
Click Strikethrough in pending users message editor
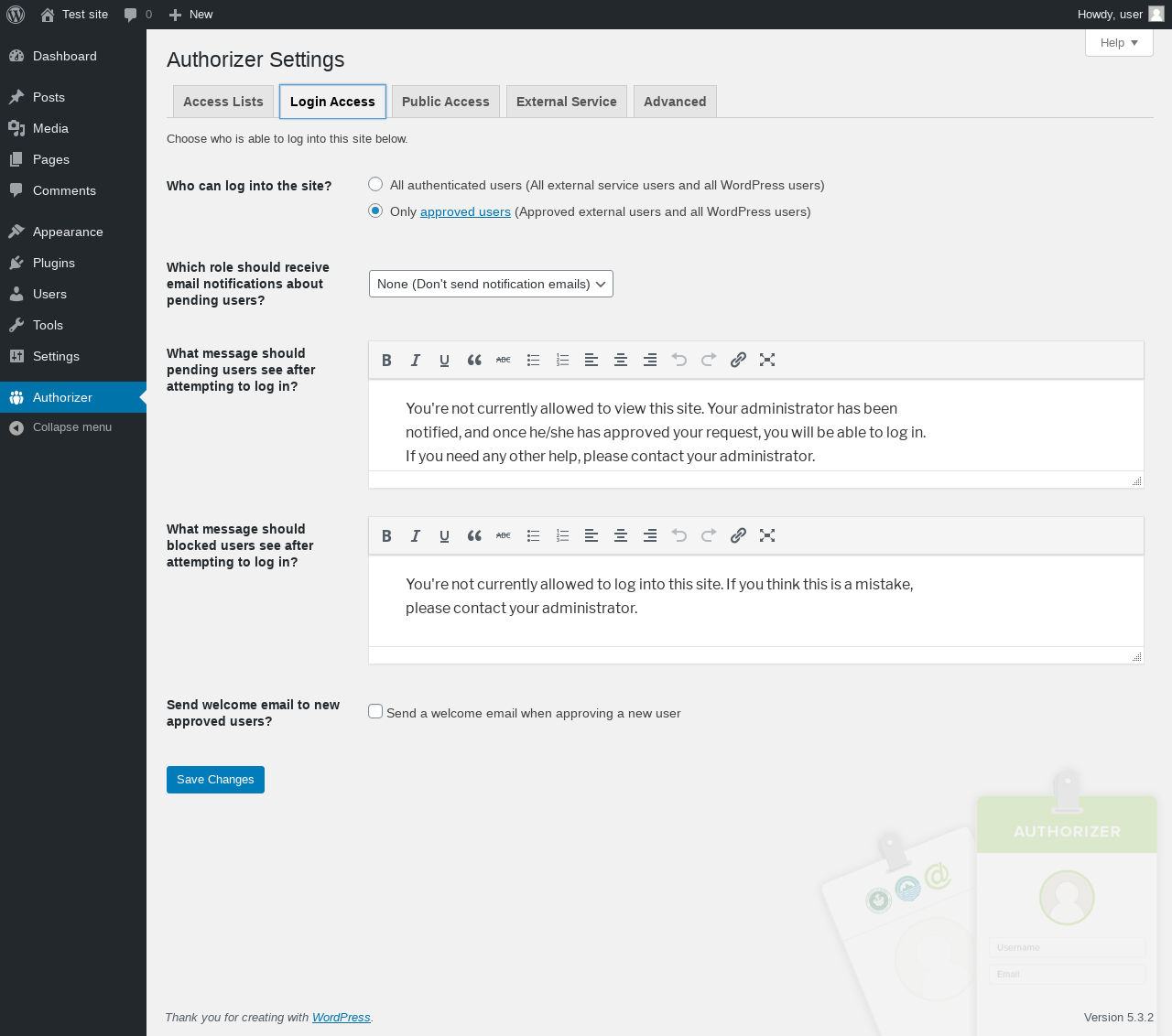504,360
